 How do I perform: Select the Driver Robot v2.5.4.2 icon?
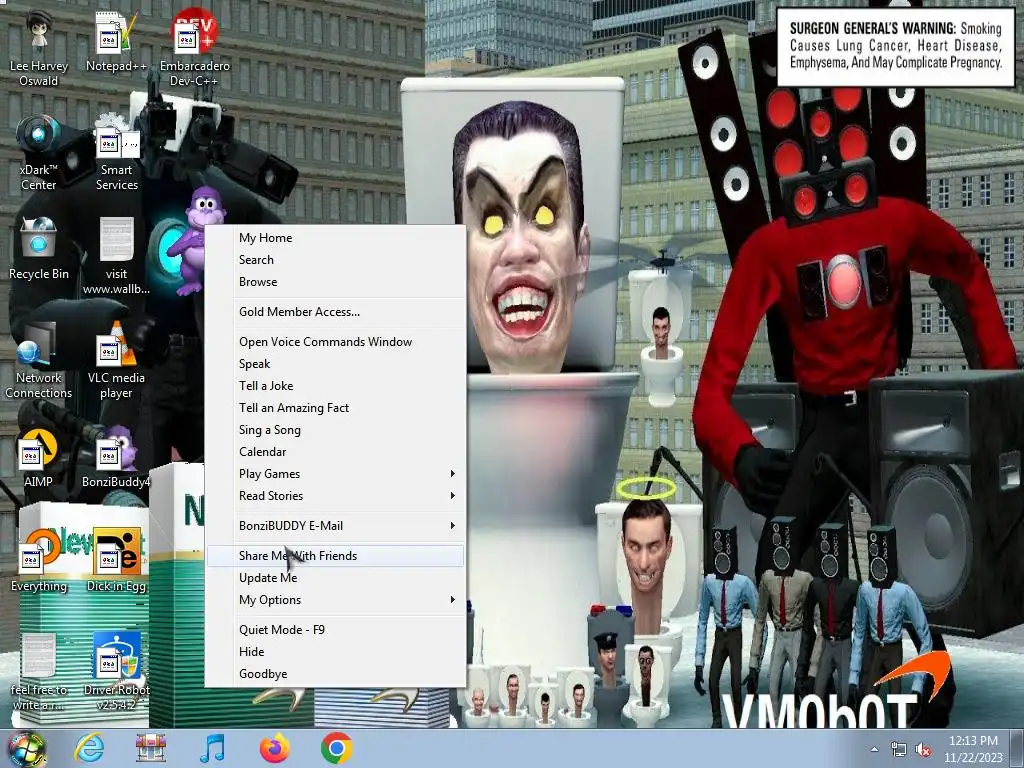coord(116,672)
